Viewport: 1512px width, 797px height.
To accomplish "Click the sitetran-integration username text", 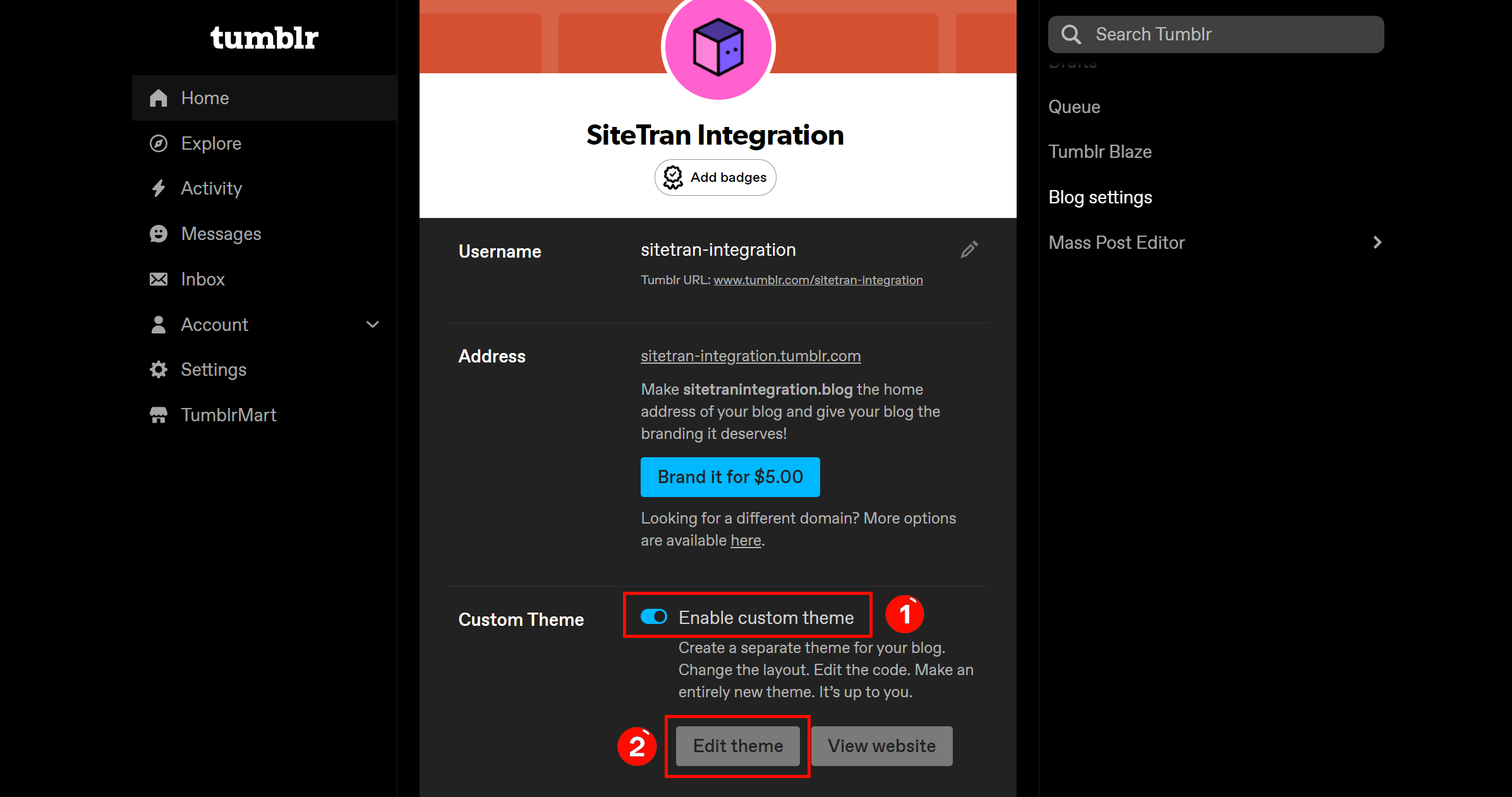I will pos(718,250).
